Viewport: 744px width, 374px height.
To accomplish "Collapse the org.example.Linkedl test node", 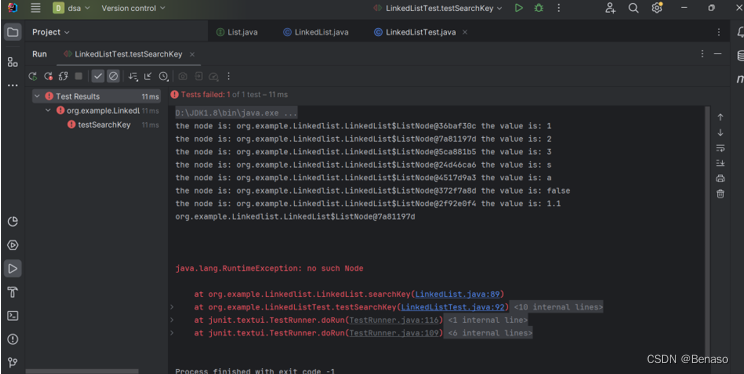I will pos(48,111).
